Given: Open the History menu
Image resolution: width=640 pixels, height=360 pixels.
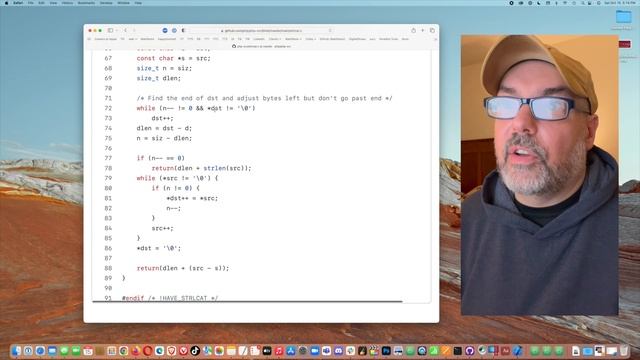Looking at the screenshot, I should point(67,3).
